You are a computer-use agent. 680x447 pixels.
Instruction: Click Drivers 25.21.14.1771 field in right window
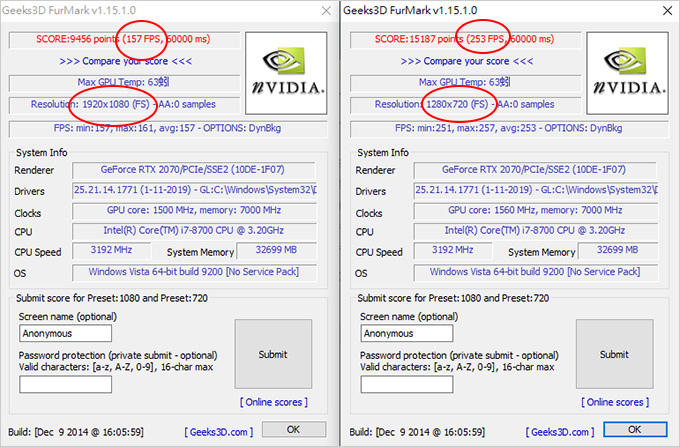click(536, 190)
